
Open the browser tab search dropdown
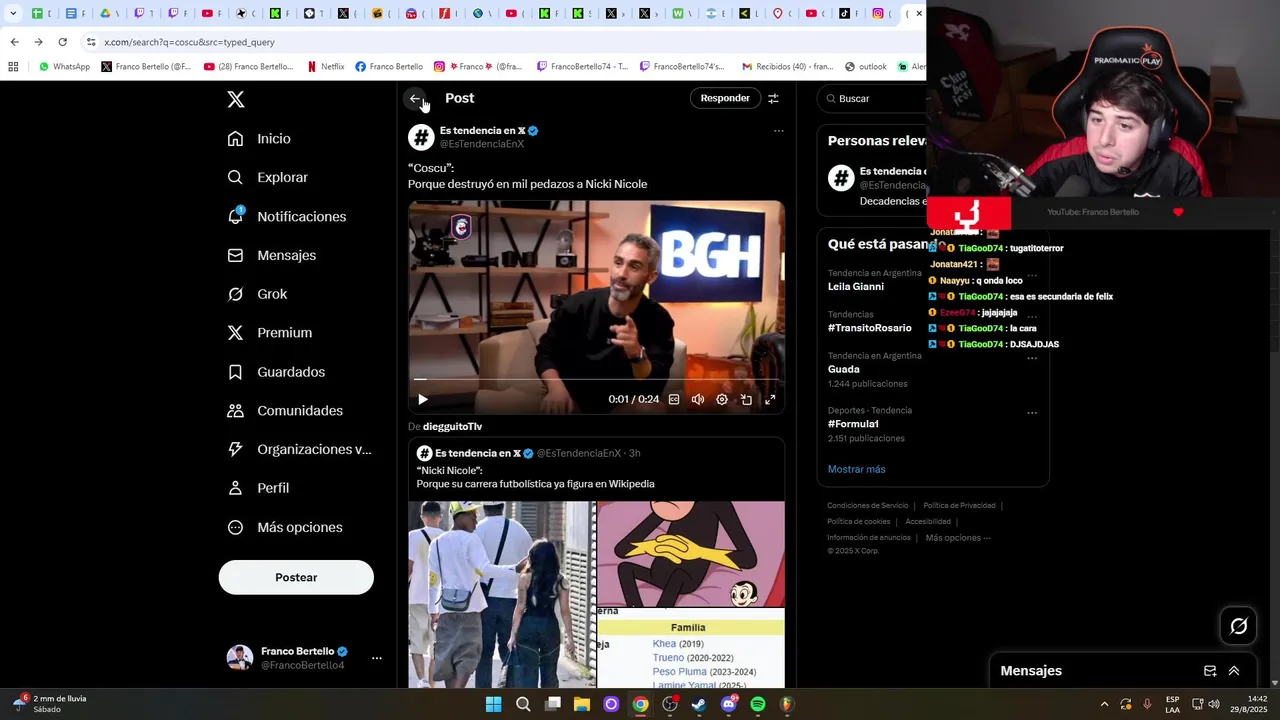pos(13,13)
